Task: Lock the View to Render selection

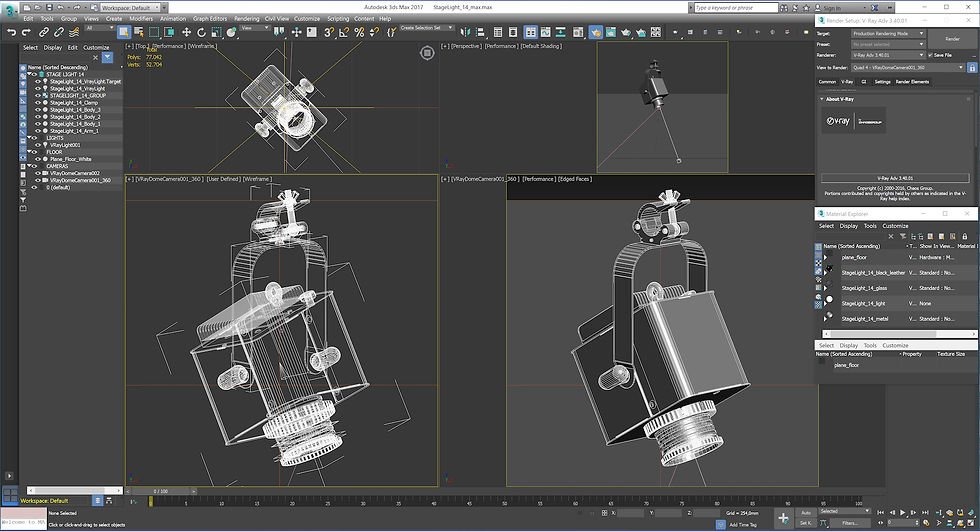Action: (970, 68)
